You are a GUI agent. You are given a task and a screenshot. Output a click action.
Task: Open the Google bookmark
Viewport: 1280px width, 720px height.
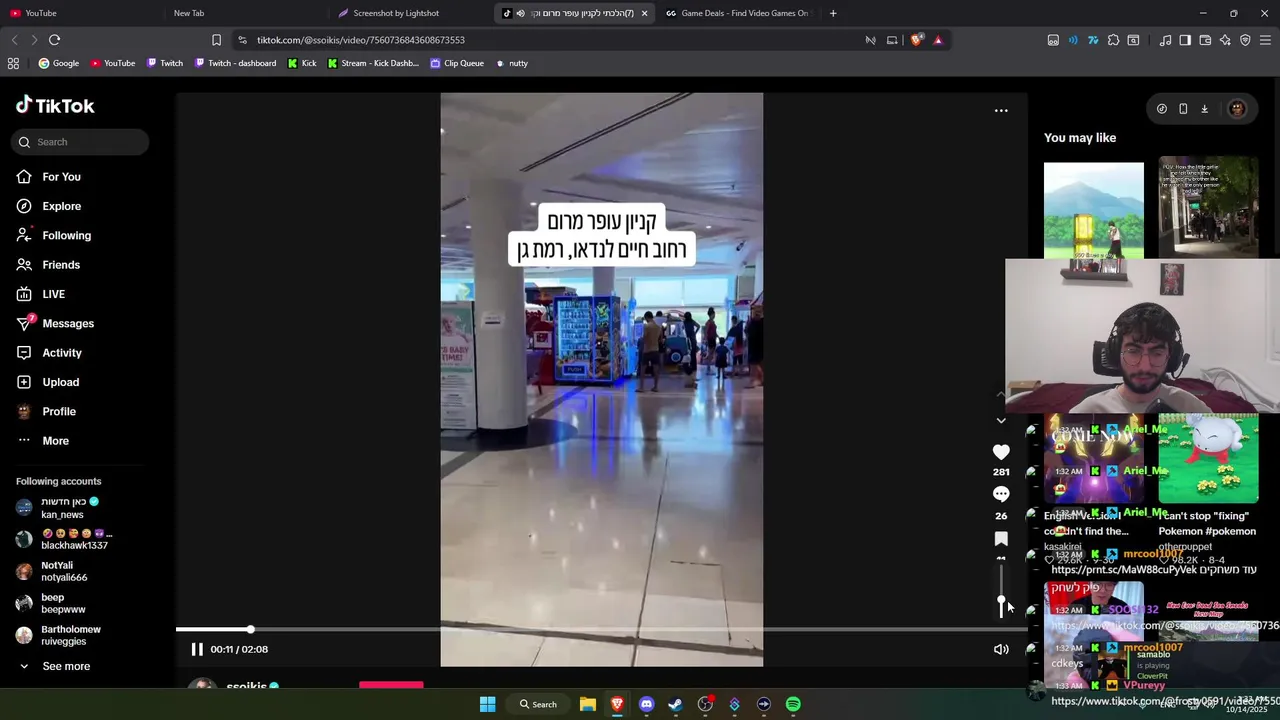58,63
